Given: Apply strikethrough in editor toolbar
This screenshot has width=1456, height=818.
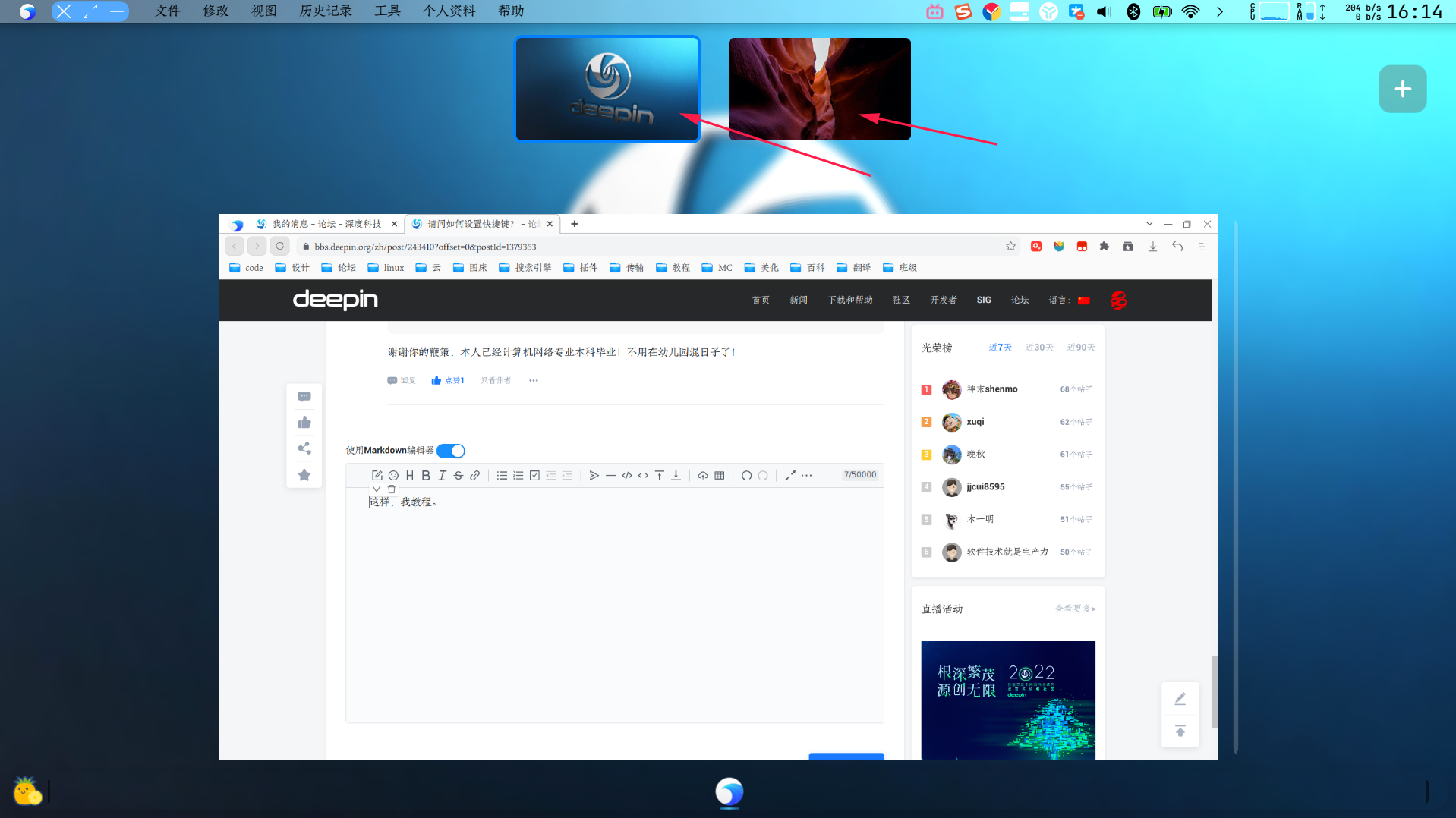Looking at the screenshot, I should (459, 476).
